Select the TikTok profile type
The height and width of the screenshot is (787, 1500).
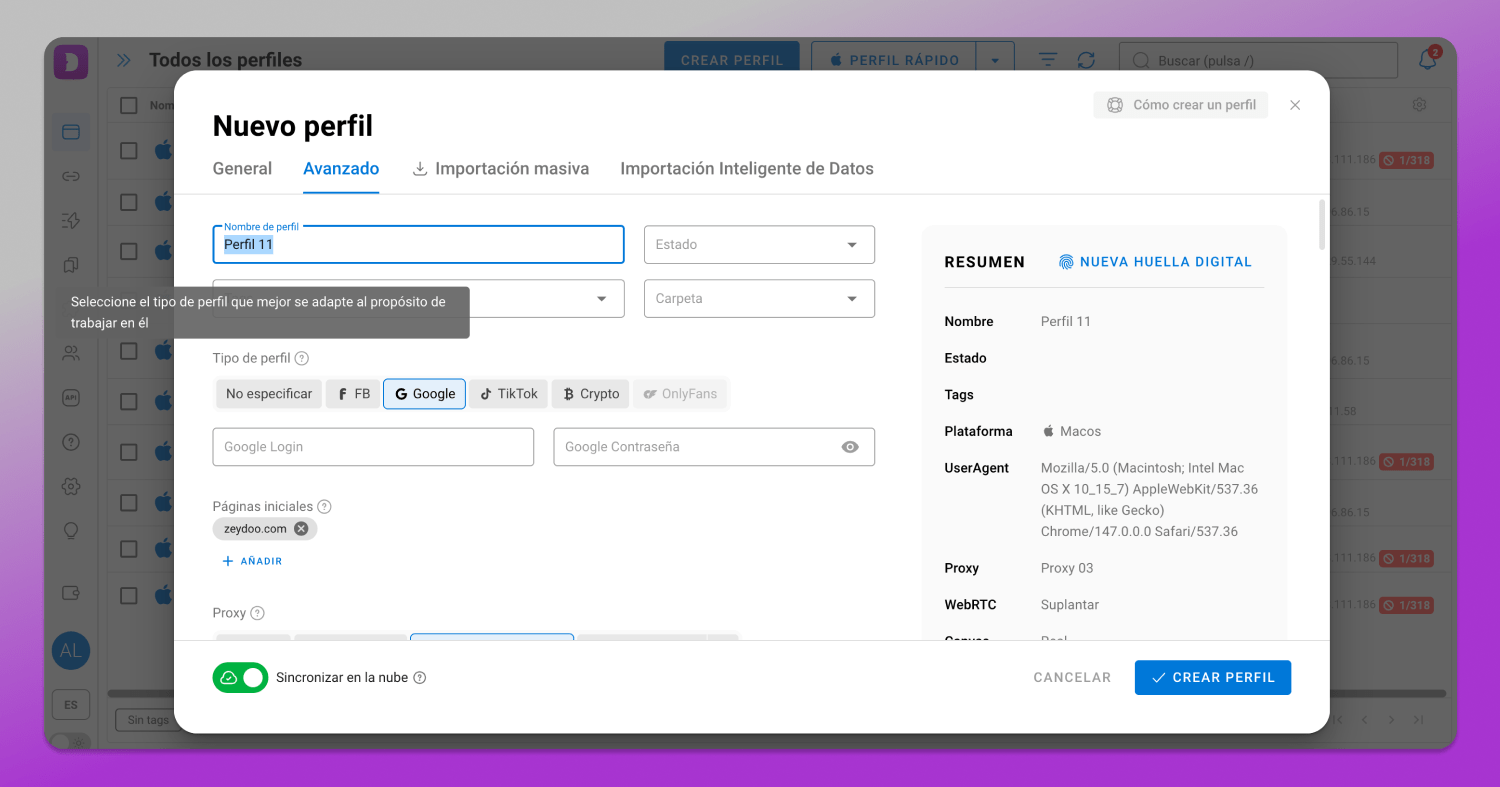click(x=509, y=394)
